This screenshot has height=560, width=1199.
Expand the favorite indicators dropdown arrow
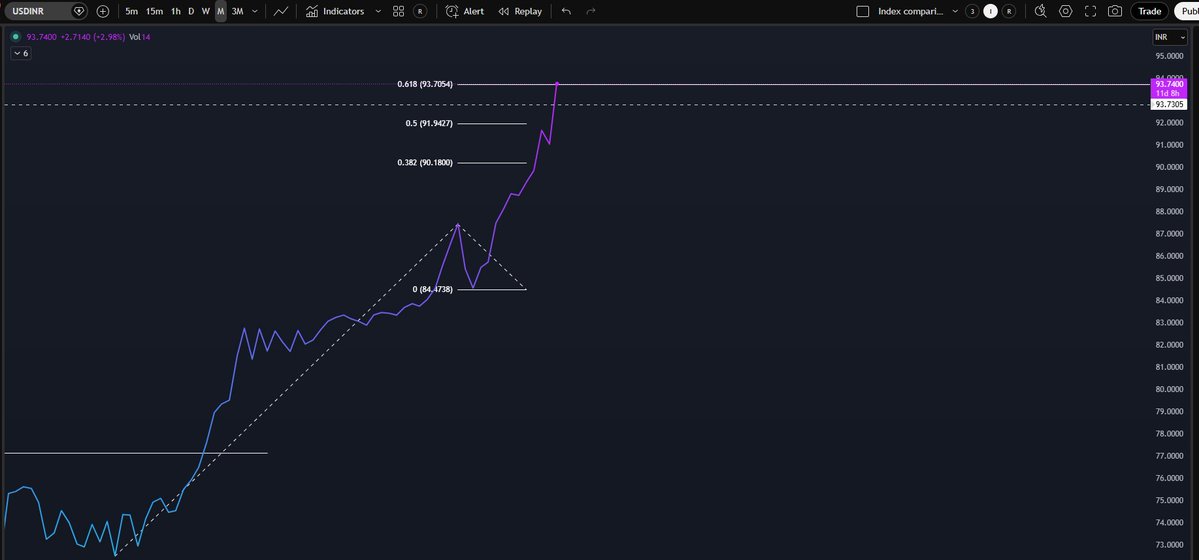click(378, 11)
